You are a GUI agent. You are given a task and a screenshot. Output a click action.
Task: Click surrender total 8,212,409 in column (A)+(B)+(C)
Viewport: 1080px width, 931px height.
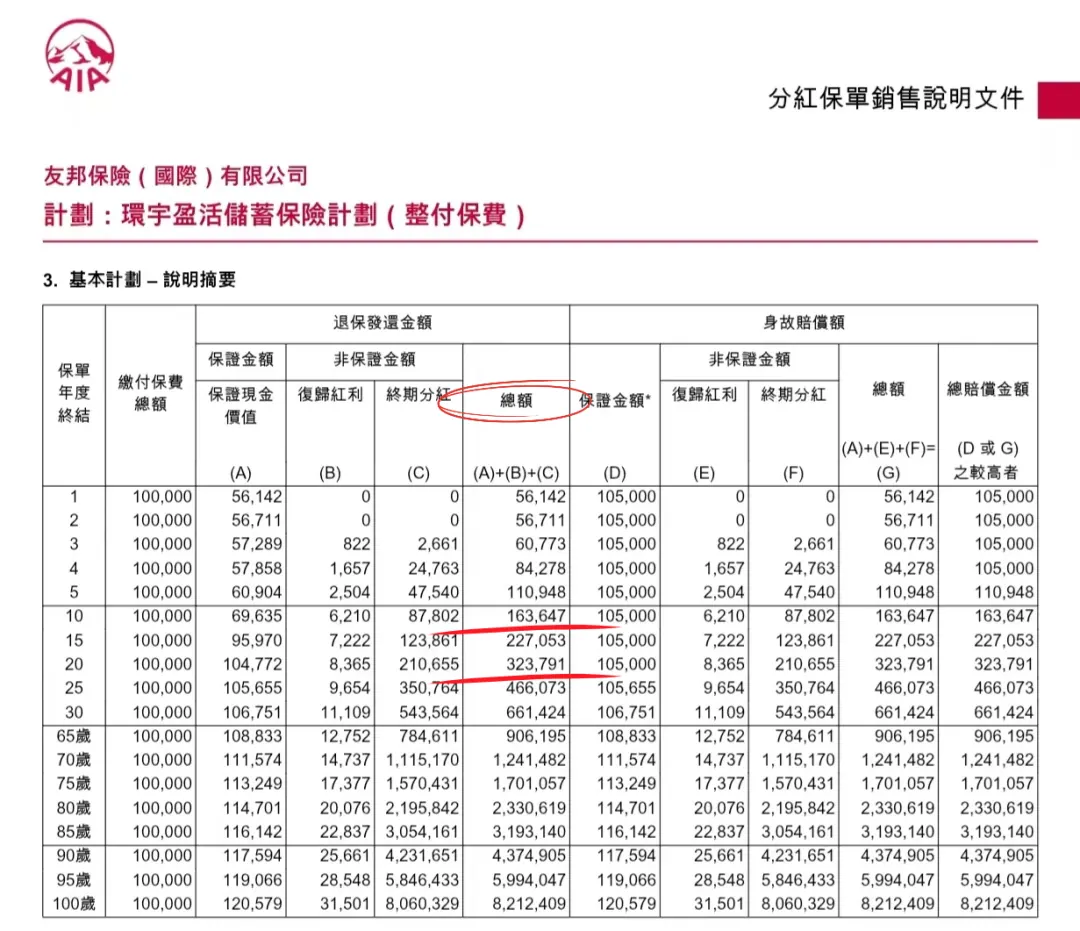(529, 903)
